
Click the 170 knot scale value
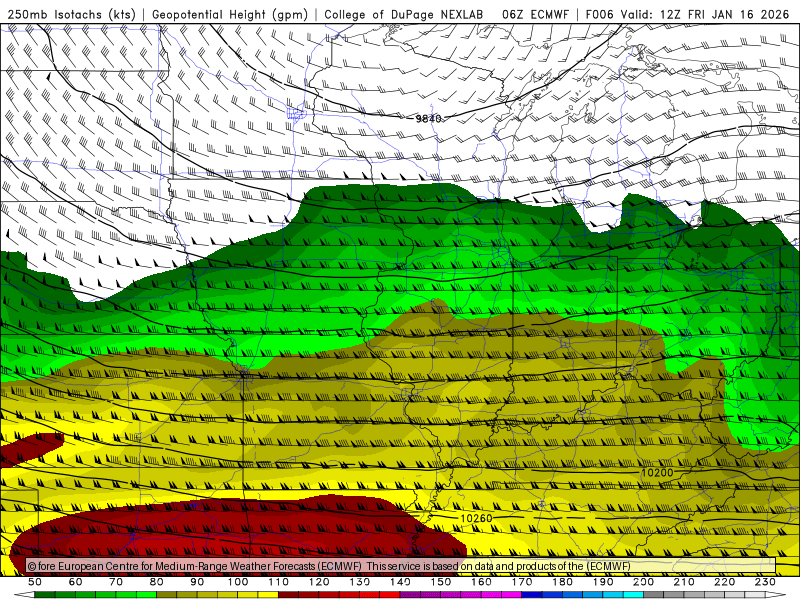522,582
